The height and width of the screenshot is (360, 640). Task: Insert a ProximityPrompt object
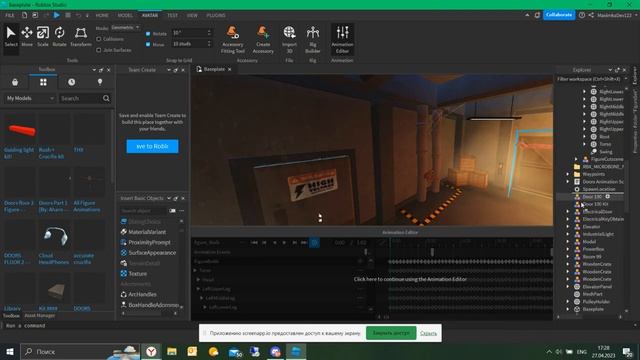point(149,242)
